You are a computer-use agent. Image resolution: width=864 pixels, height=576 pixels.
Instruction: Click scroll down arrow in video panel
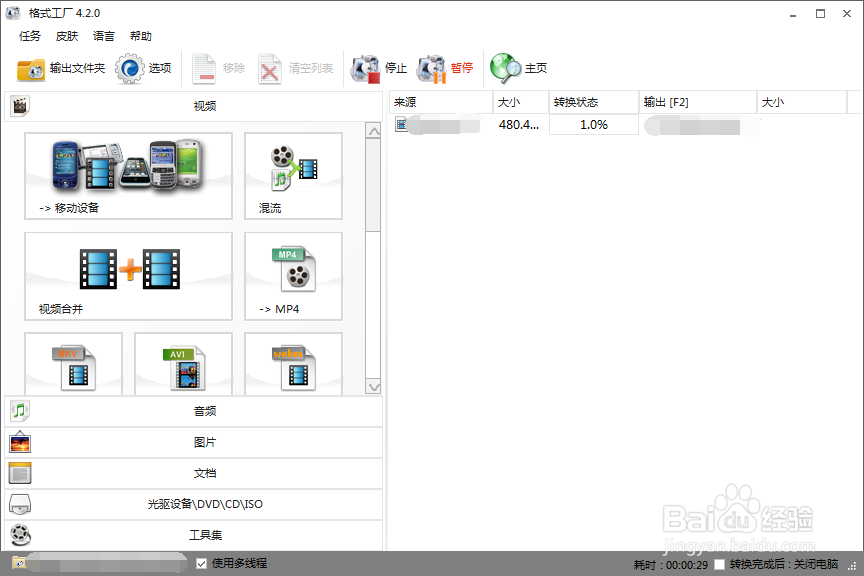374,387
